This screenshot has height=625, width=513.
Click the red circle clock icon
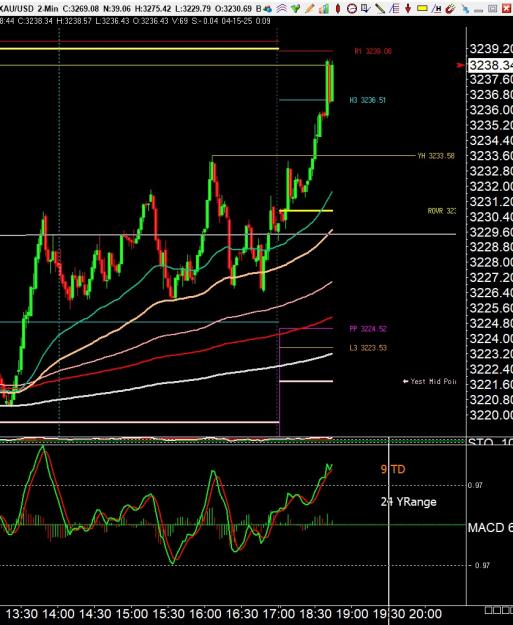pos(352,8)
